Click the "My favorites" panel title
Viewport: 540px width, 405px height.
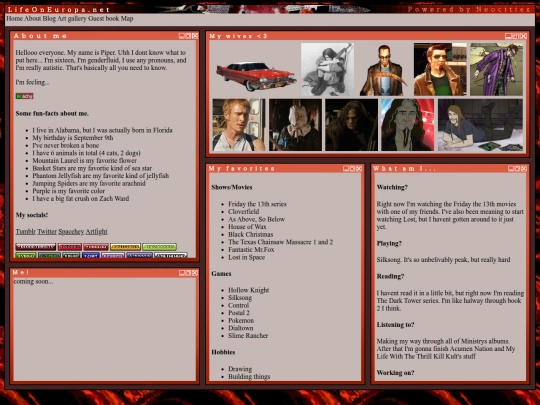tap(241, 168)
